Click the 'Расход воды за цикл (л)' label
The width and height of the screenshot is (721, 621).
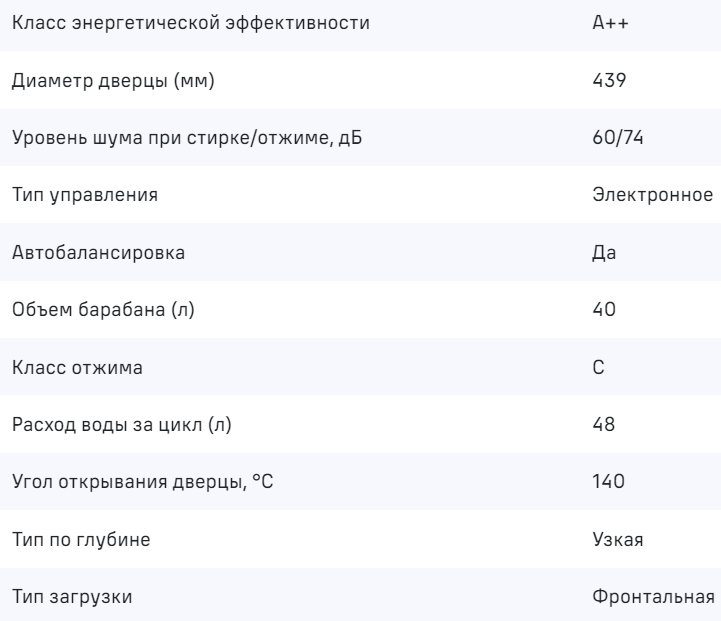click(121, 425)
